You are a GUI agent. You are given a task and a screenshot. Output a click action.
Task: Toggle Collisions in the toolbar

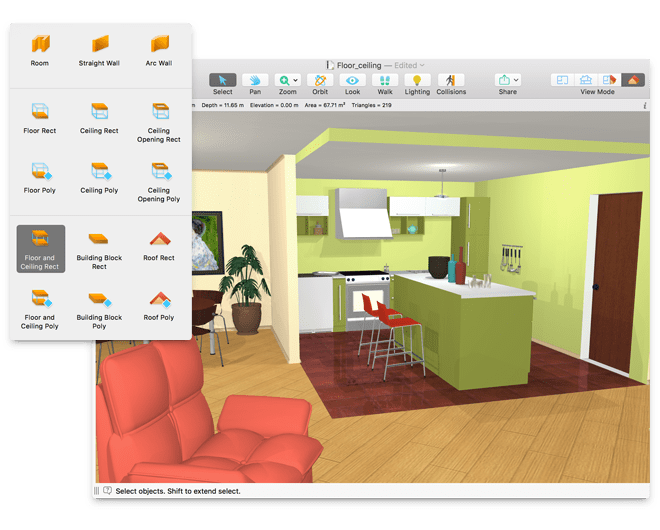coord(451,80)
